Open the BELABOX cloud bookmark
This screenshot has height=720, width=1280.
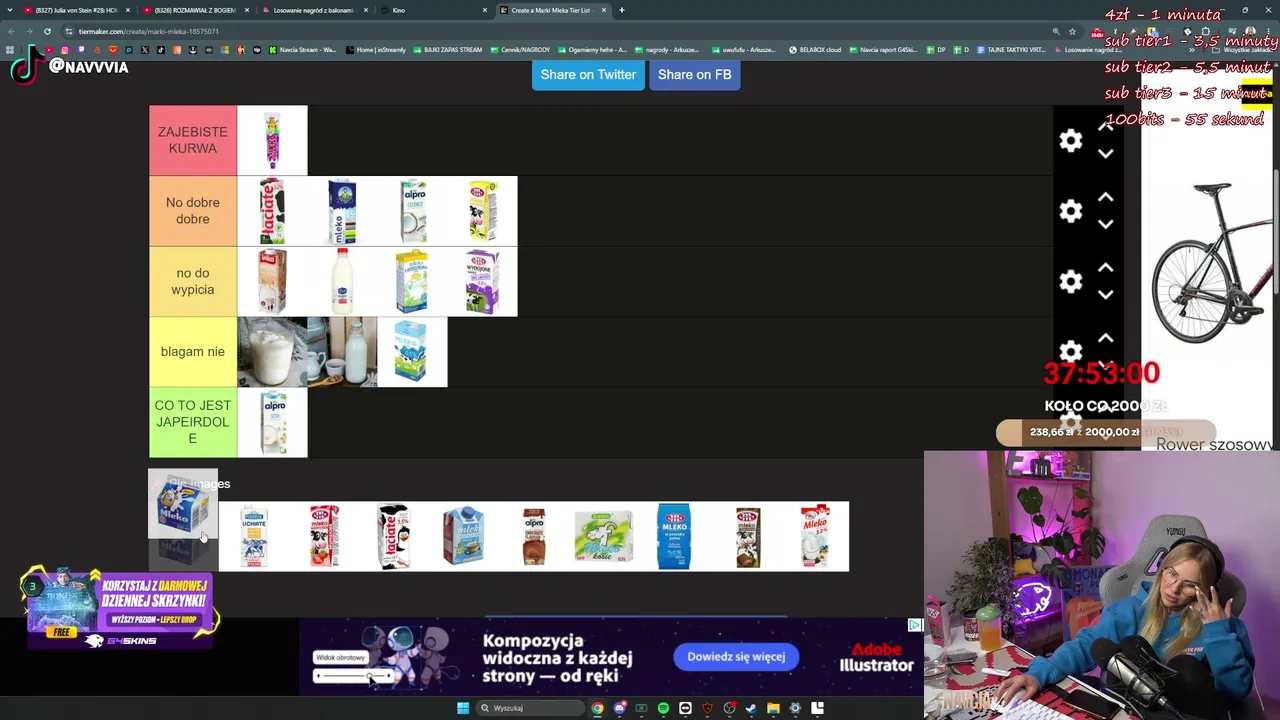click(x=815, y=50)
